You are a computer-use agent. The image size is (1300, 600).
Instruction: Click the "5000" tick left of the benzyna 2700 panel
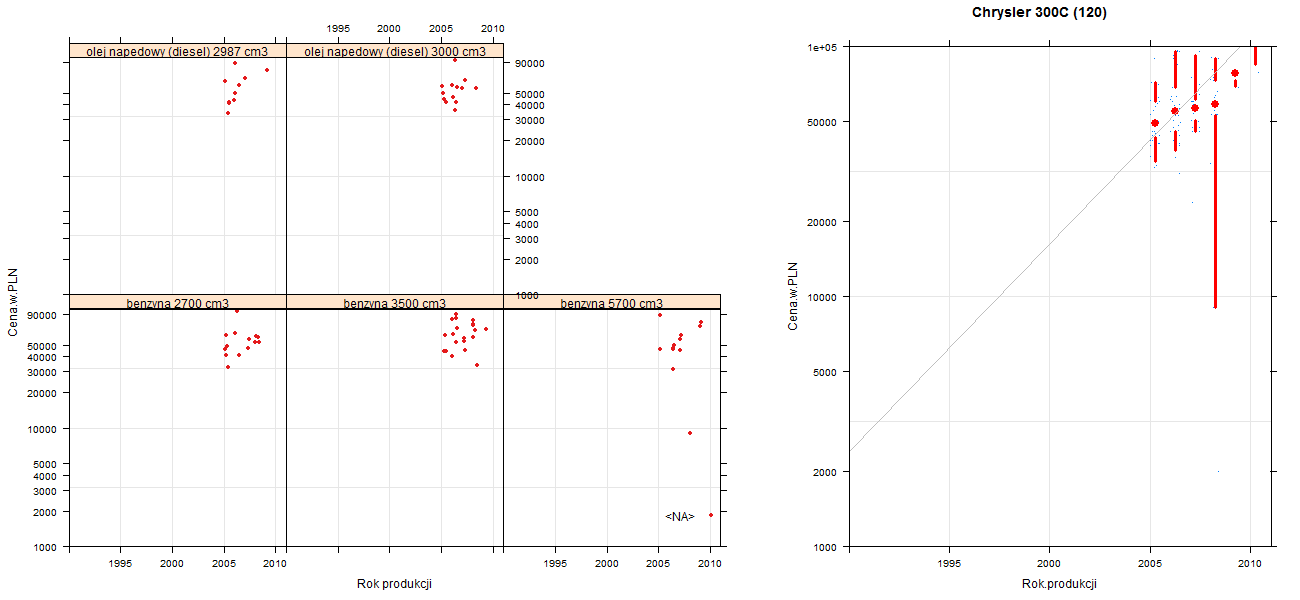pyautogui.click(x=47, y=464)
